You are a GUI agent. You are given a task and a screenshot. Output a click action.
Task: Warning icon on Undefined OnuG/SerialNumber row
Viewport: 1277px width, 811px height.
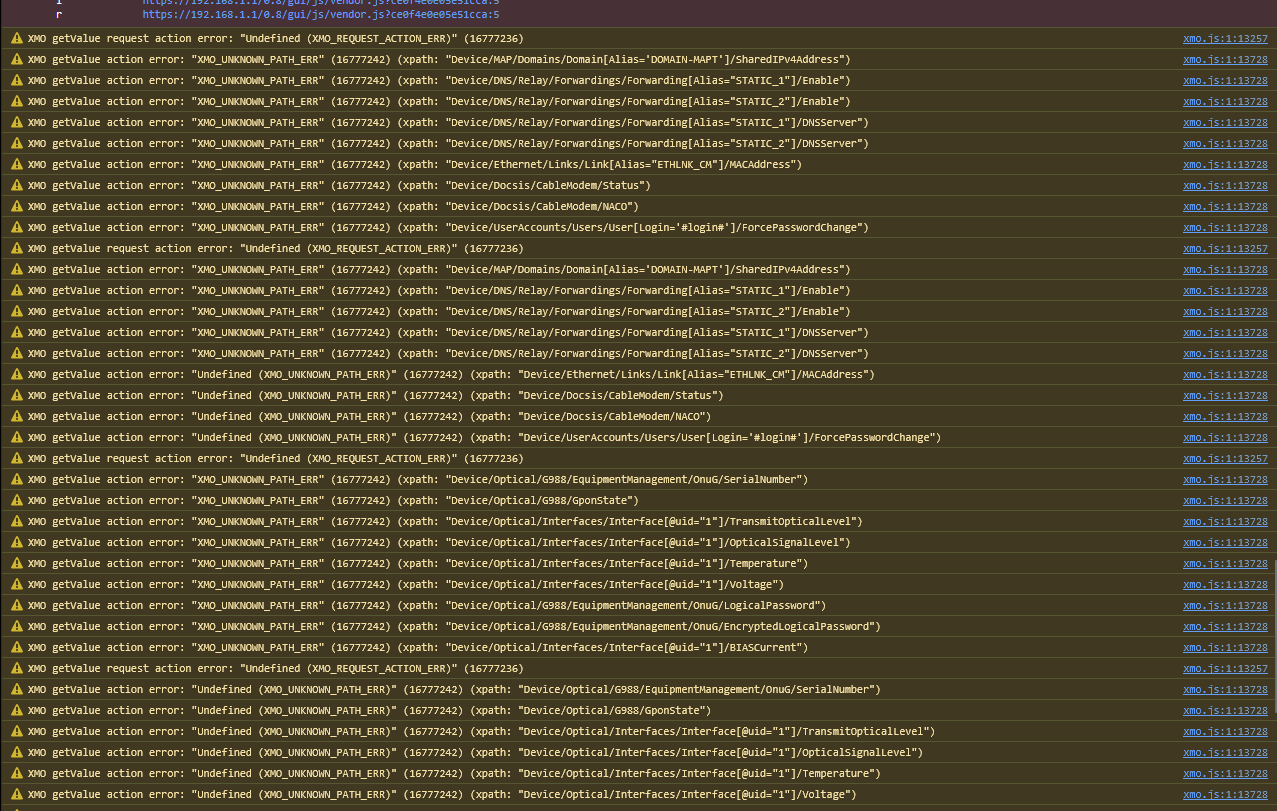click(x=16, y=689)
